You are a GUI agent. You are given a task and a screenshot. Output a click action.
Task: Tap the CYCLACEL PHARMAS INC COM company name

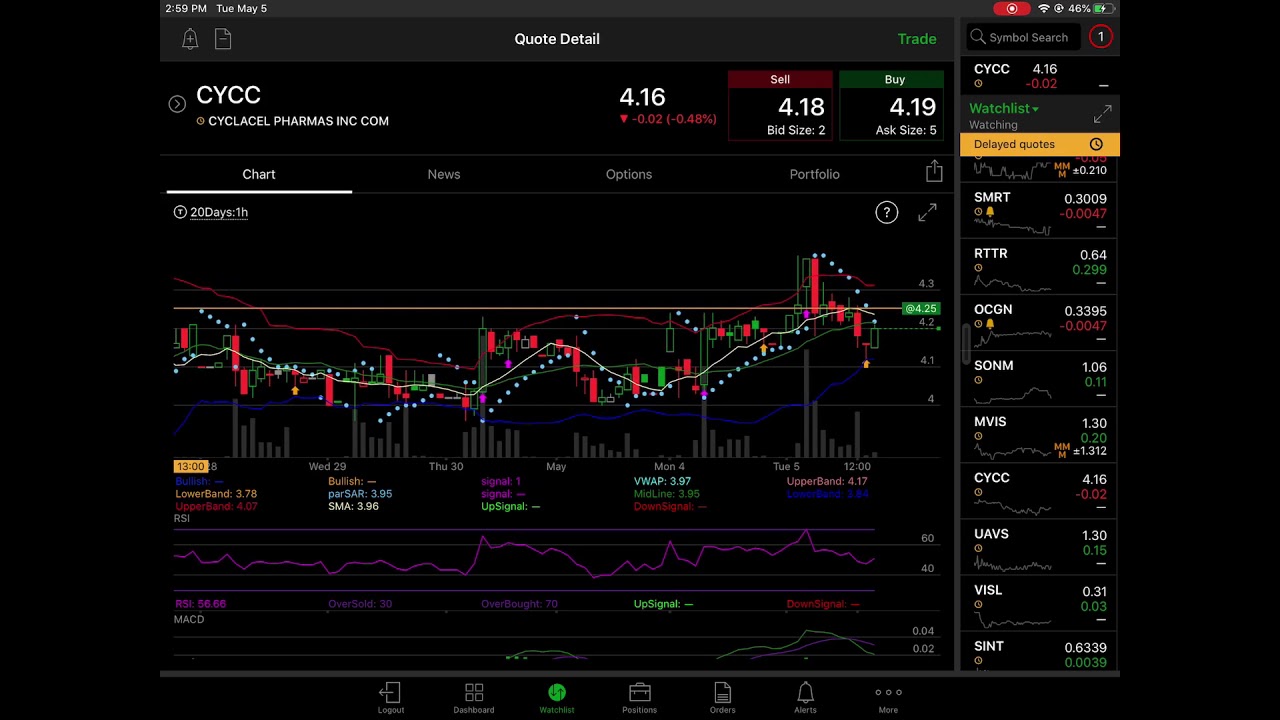pyautogui.click(x=298, y=121)
